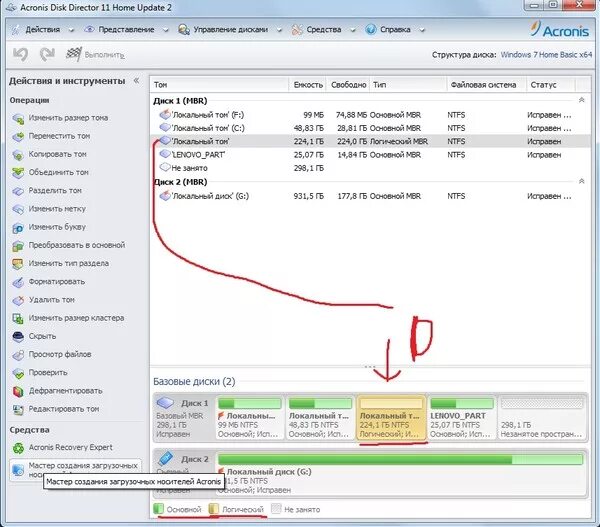Click the Выполнить checkered flag icon
This screenshot has width=600, height=527.
74,54
